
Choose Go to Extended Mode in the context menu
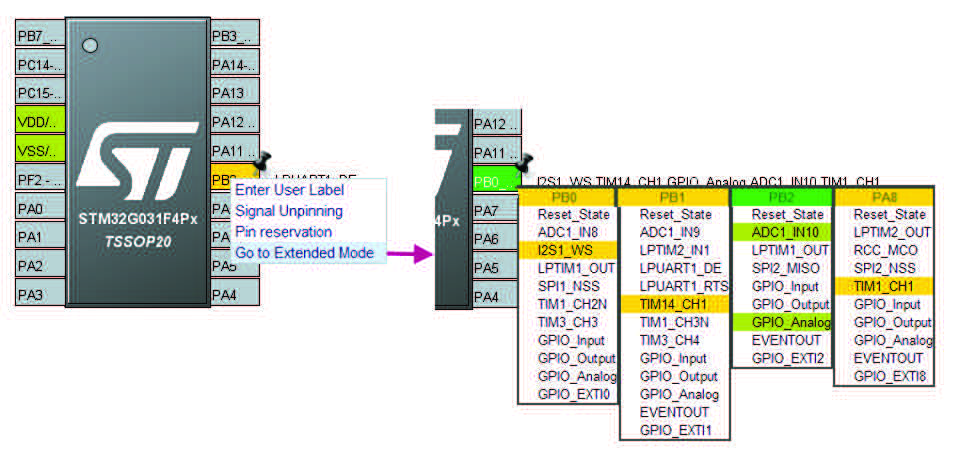[305, 252]
